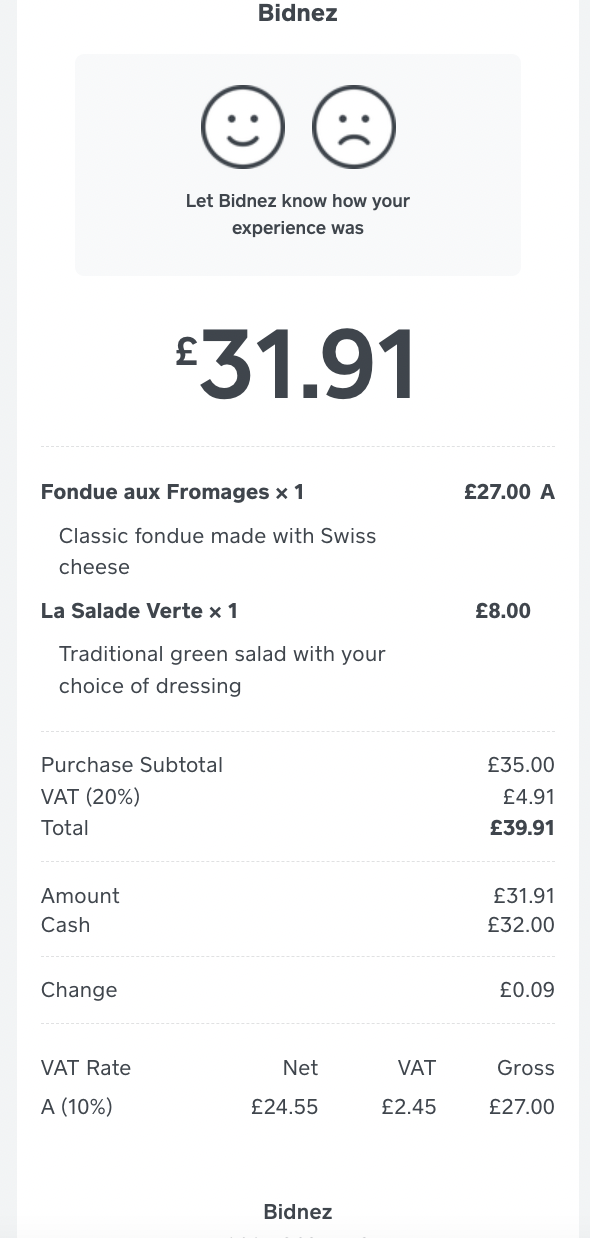Expand the Fondue aux Fromages description
Image resolution: width=590 pixels, height=1238 pixels.
[217, 552]
